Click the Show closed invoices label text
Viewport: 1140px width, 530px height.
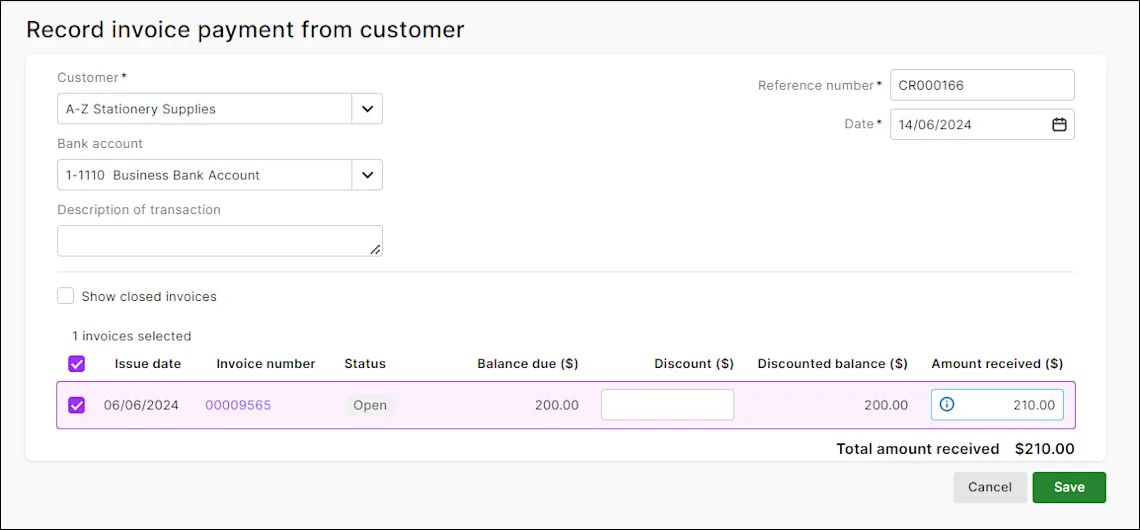(149, 297)
